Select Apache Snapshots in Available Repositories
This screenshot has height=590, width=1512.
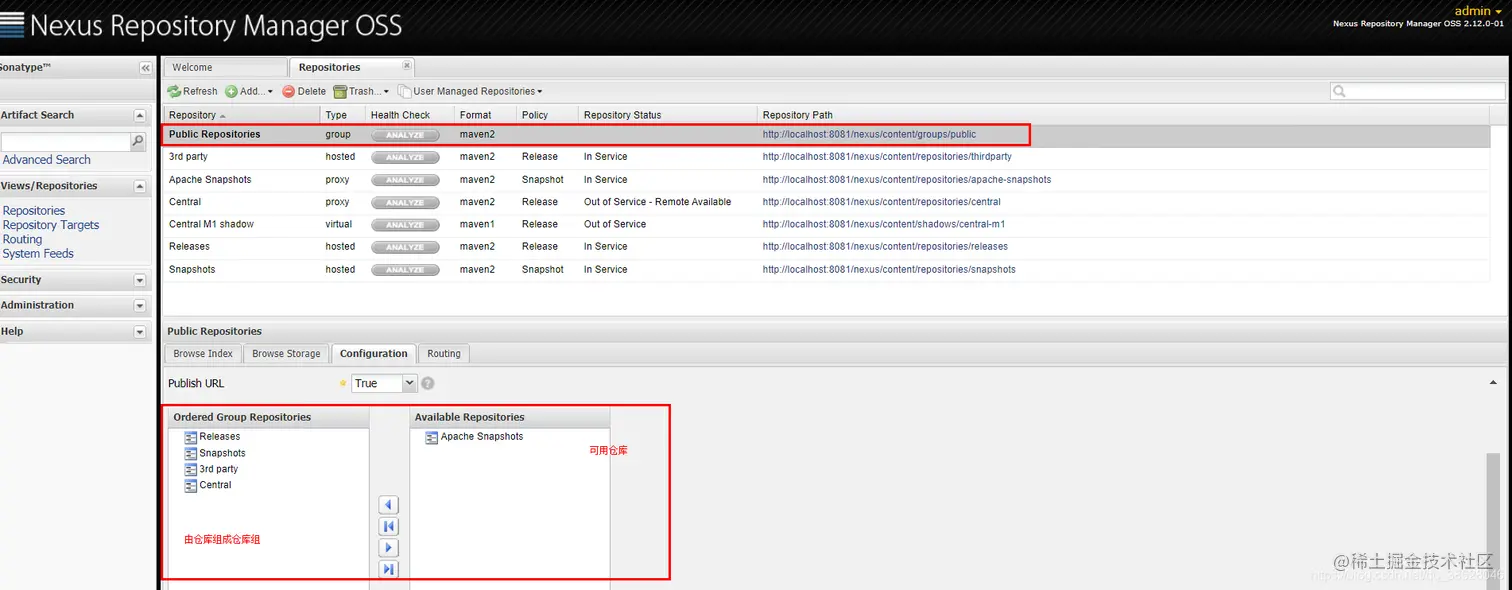[482, 437]
